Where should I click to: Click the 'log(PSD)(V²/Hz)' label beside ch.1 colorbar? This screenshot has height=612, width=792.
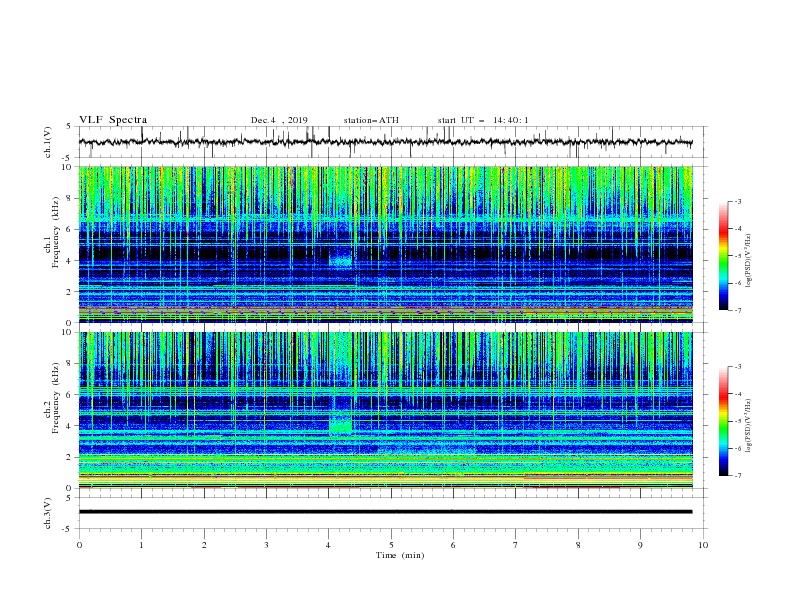coord(748,261)
